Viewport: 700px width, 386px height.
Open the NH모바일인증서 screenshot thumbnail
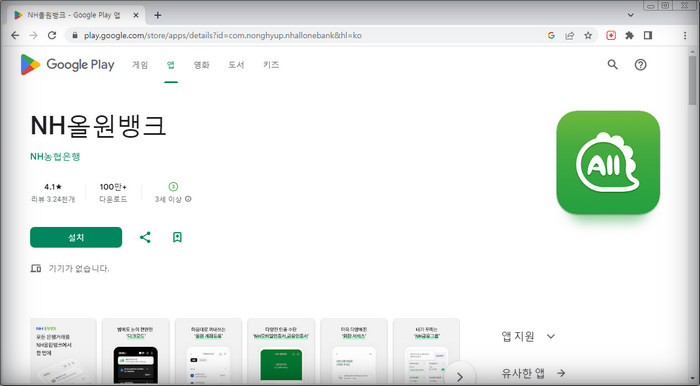pyautogui.click(x=281, y=351)
